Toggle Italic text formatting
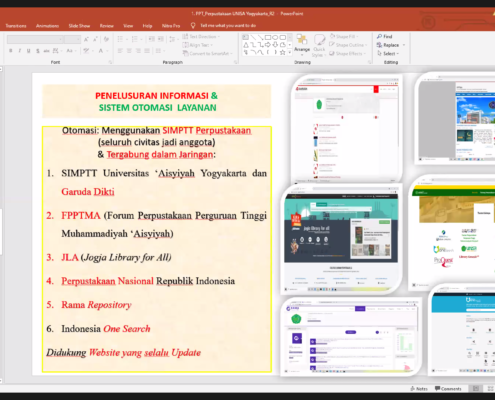The height and width of the screenshot is (400, 495). [x=20, y=51]
